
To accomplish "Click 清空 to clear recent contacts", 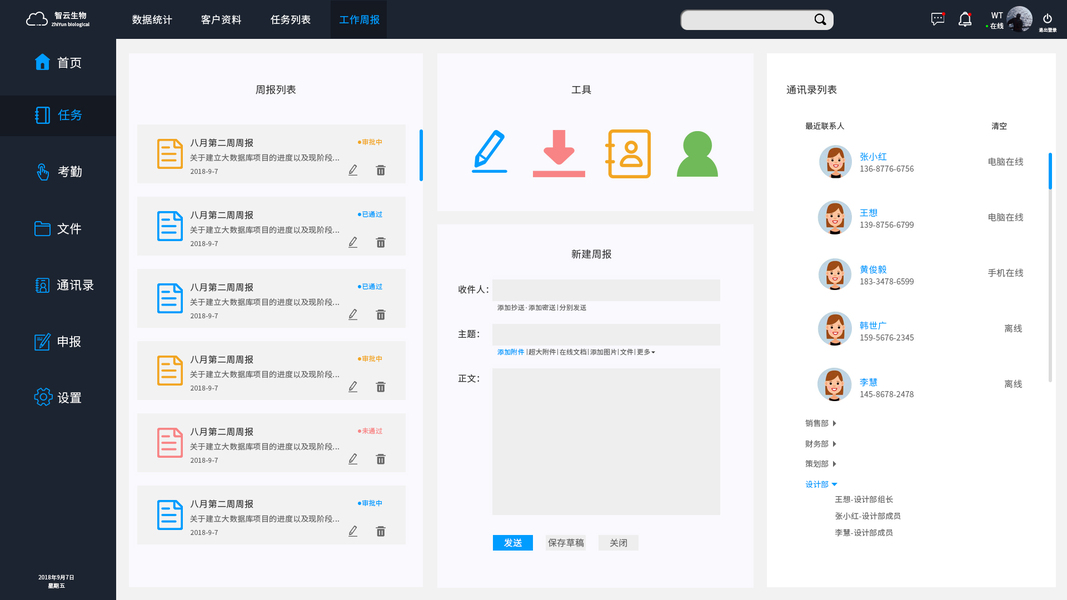I will click(999, 126).
